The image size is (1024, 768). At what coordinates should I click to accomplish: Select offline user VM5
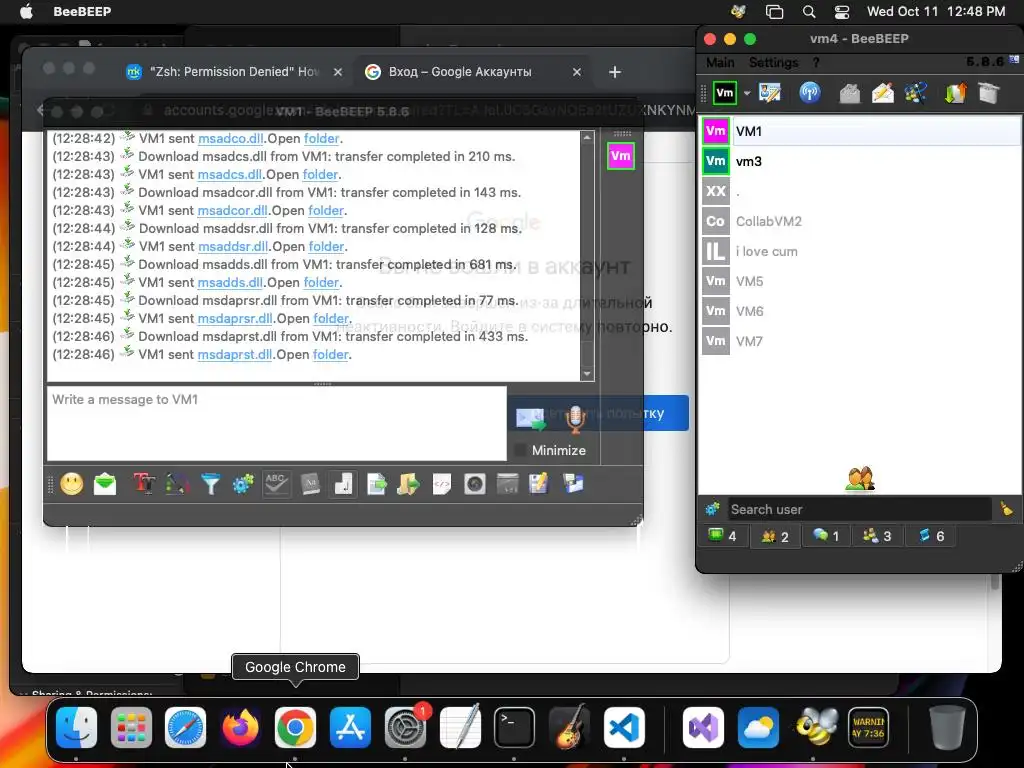point(861,281)
